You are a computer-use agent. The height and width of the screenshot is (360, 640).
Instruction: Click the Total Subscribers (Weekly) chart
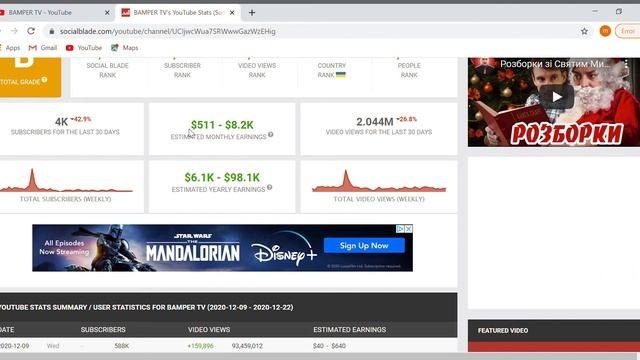[x=66, y=180]
